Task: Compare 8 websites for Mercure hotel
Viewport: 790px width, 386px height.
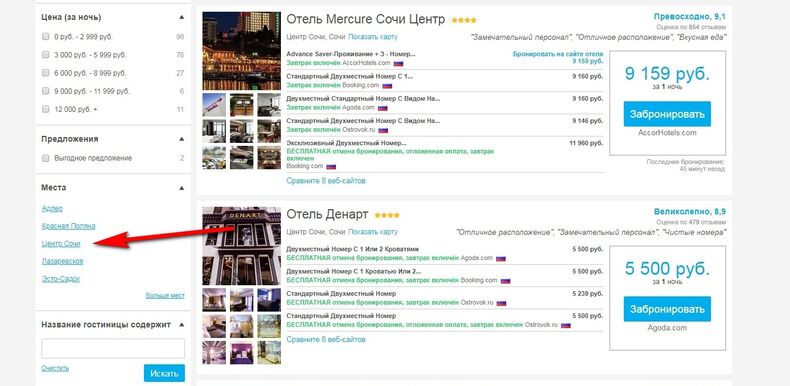Action: point(325,180)
